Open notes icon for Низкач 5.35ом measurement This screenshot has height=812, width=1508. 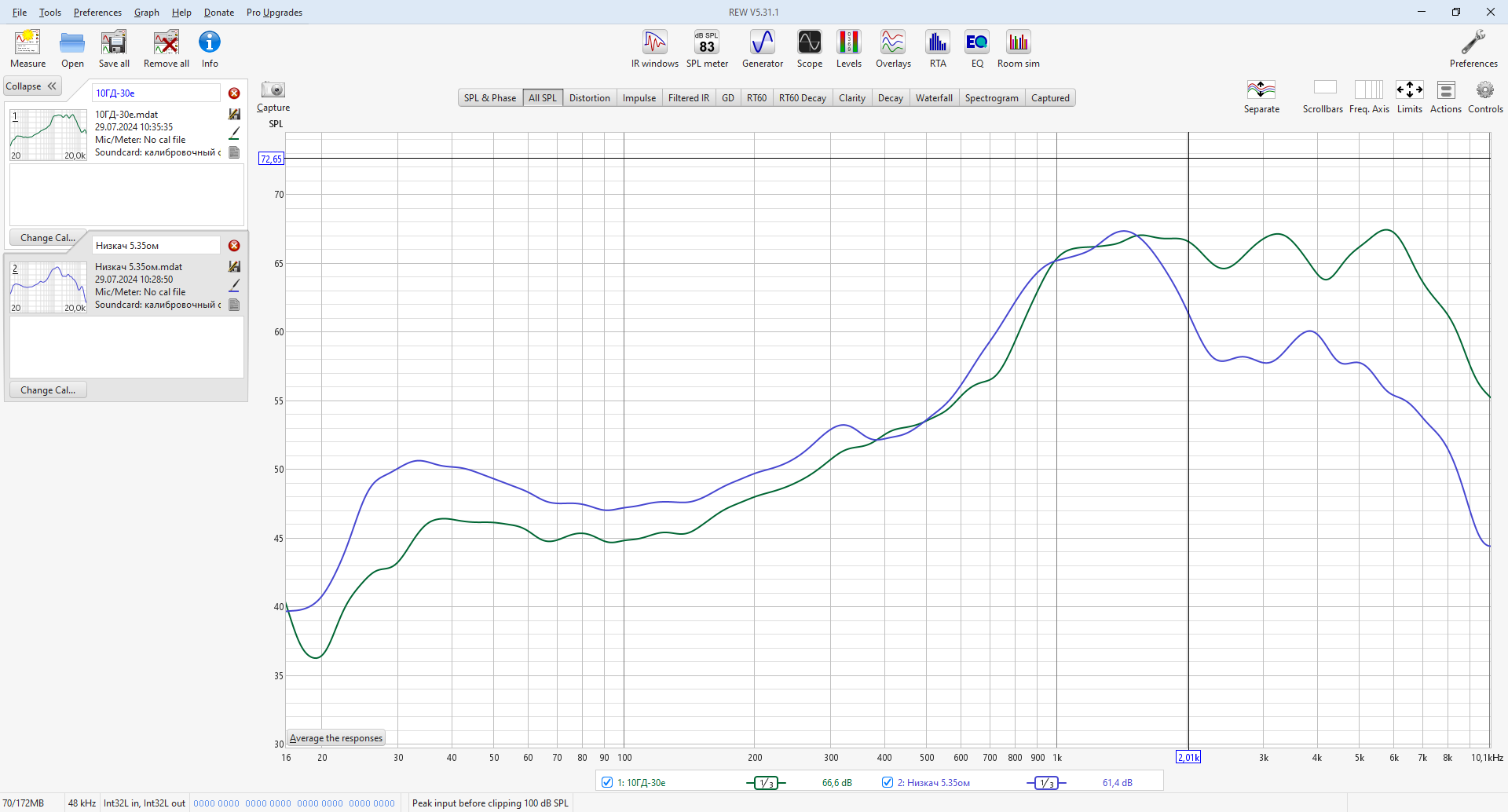tap(234, 305)
